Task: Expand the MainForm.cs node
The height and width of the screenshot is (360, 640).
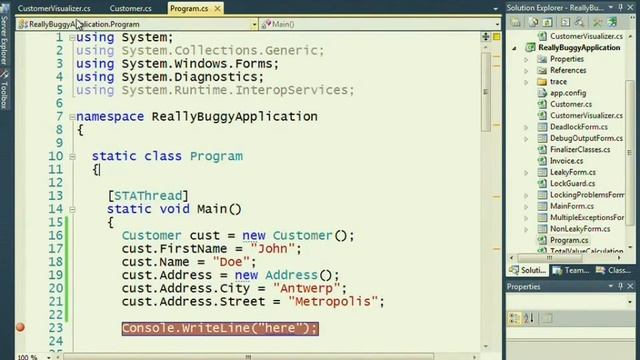Action: [x=526, y=207]
